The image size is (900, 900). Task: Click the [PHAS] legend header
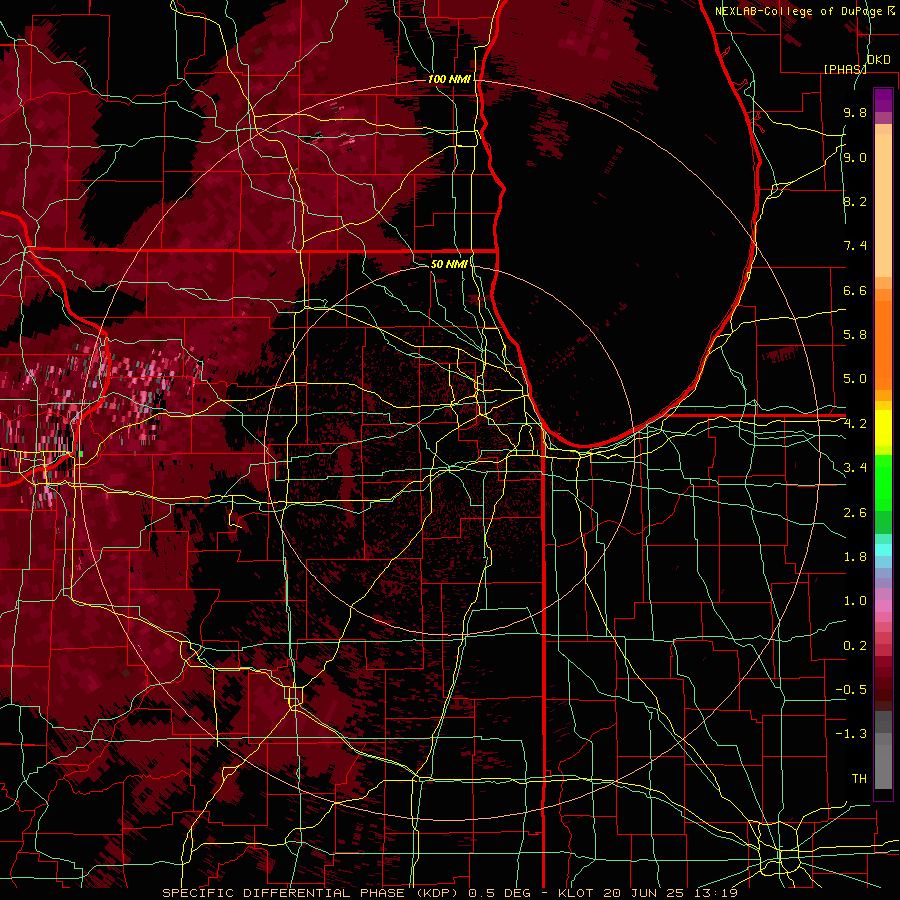pos(845,69)
